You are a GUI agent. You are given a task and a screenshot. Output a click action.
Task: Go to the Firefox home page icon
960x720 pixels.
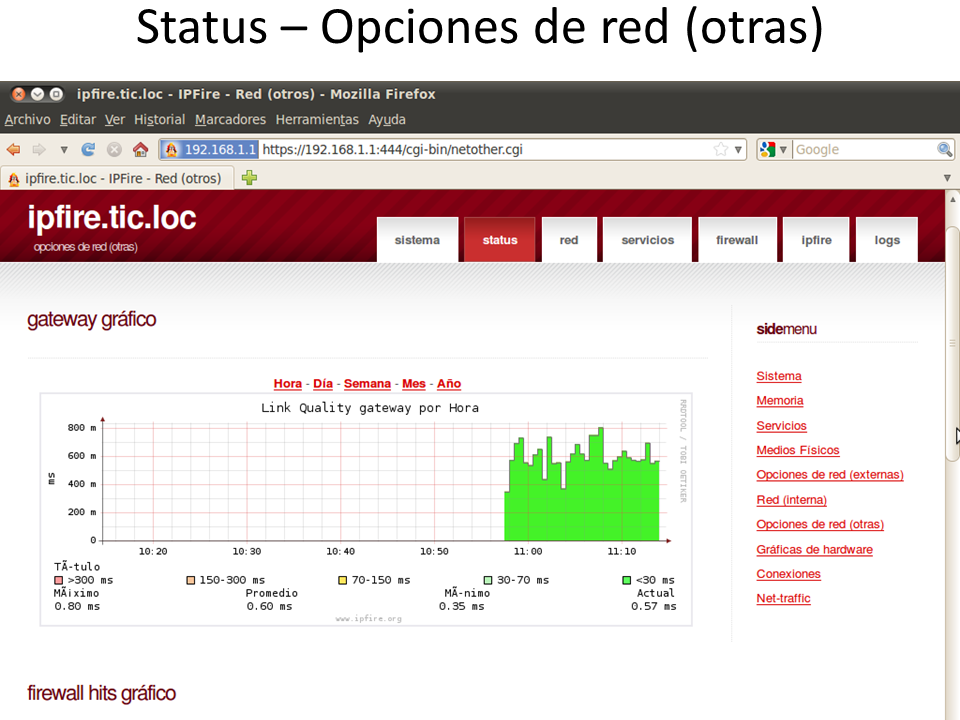pos(141,150)
